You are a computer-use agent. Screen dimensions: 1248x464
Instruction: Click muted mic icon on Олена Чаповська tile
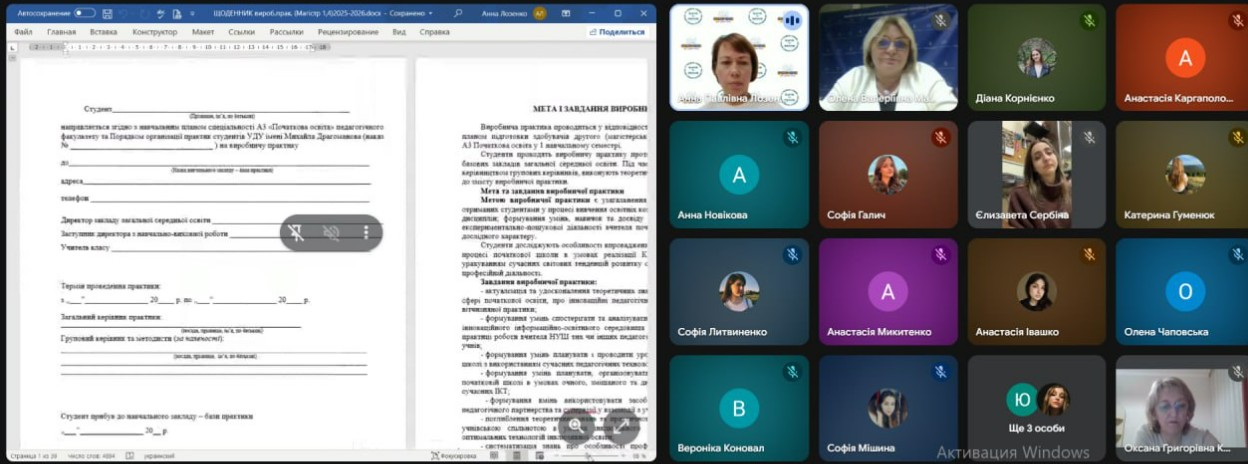(1238, 255)
